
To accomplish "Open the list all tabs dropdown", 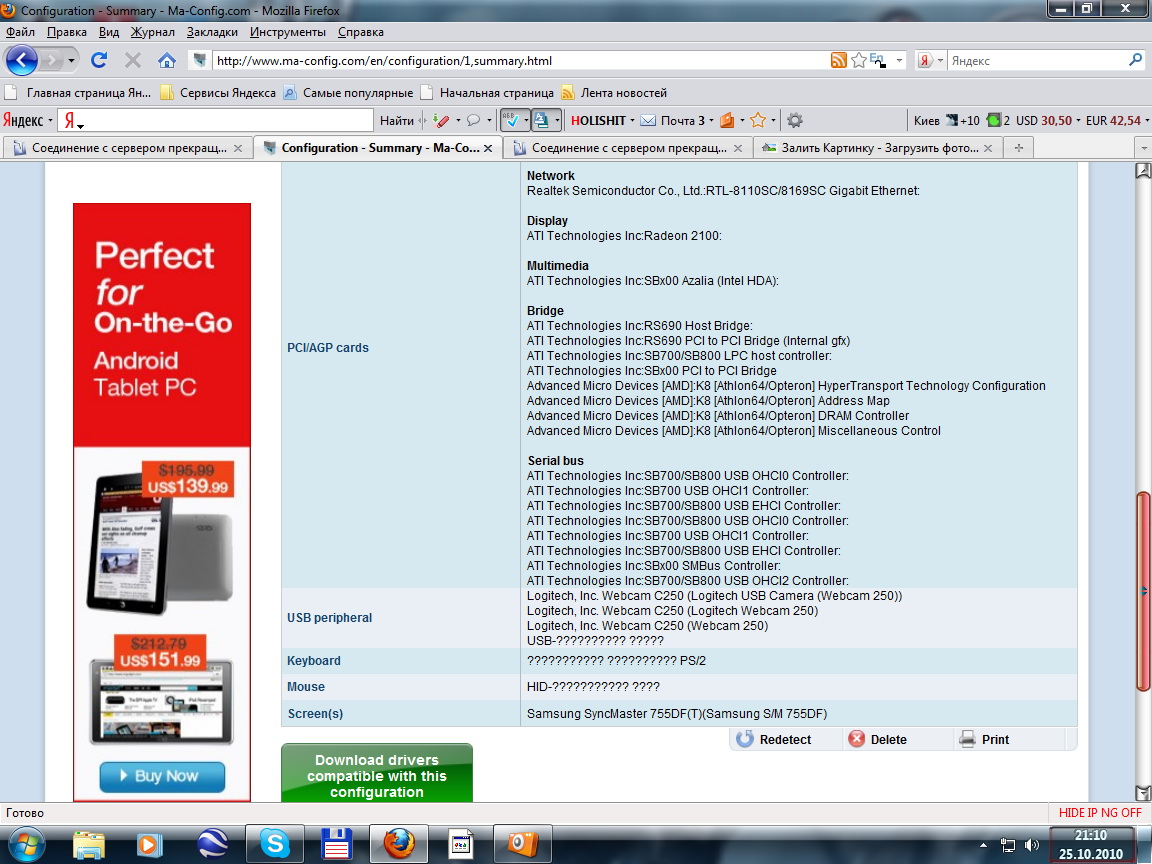I will click(x=1143, y=148).
